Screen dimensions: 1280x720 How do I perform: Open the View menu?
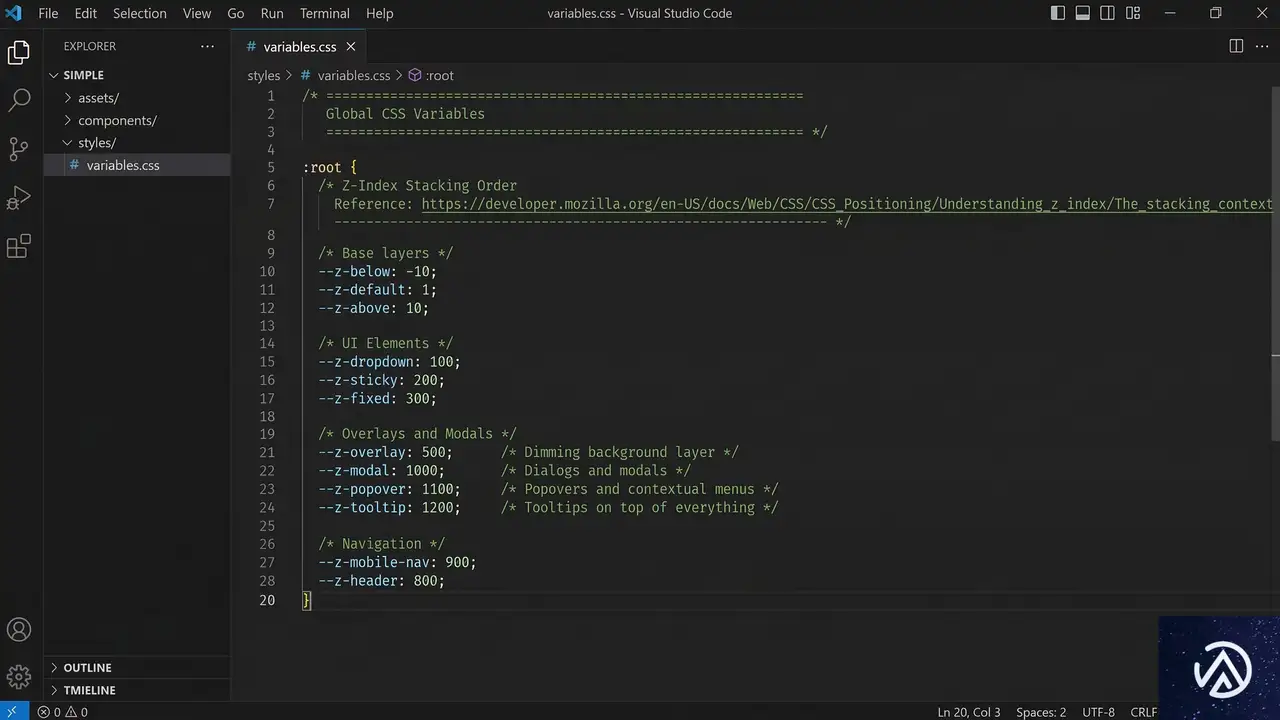click(197, 13)
